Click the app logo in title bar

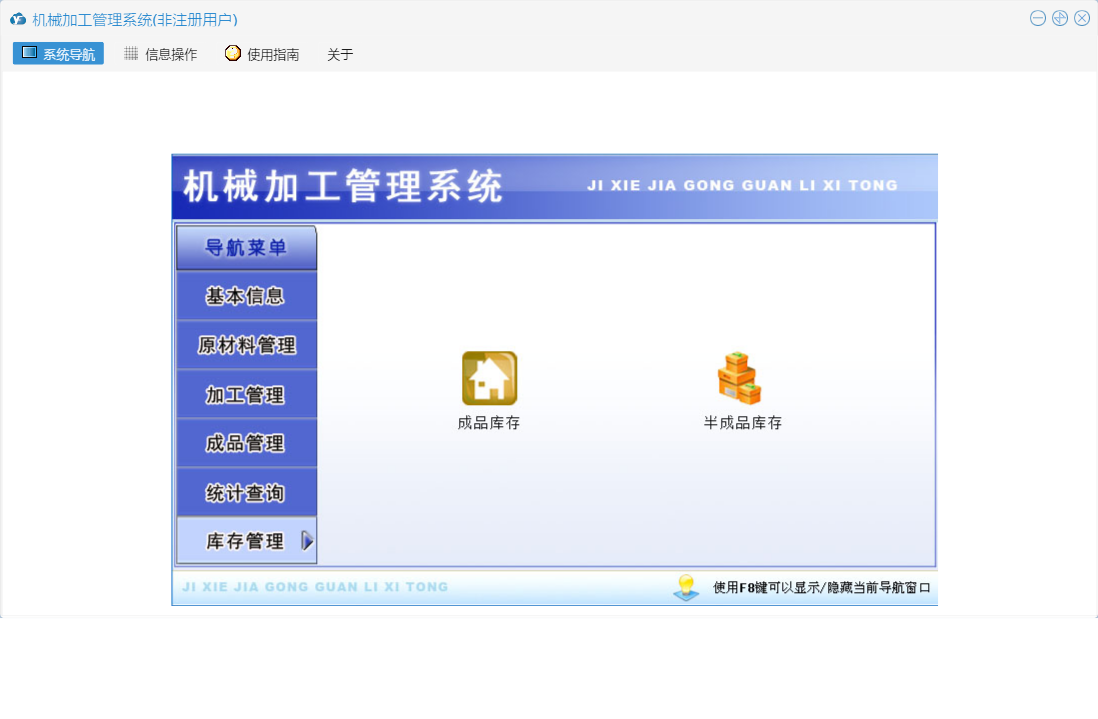pos(18,20)
